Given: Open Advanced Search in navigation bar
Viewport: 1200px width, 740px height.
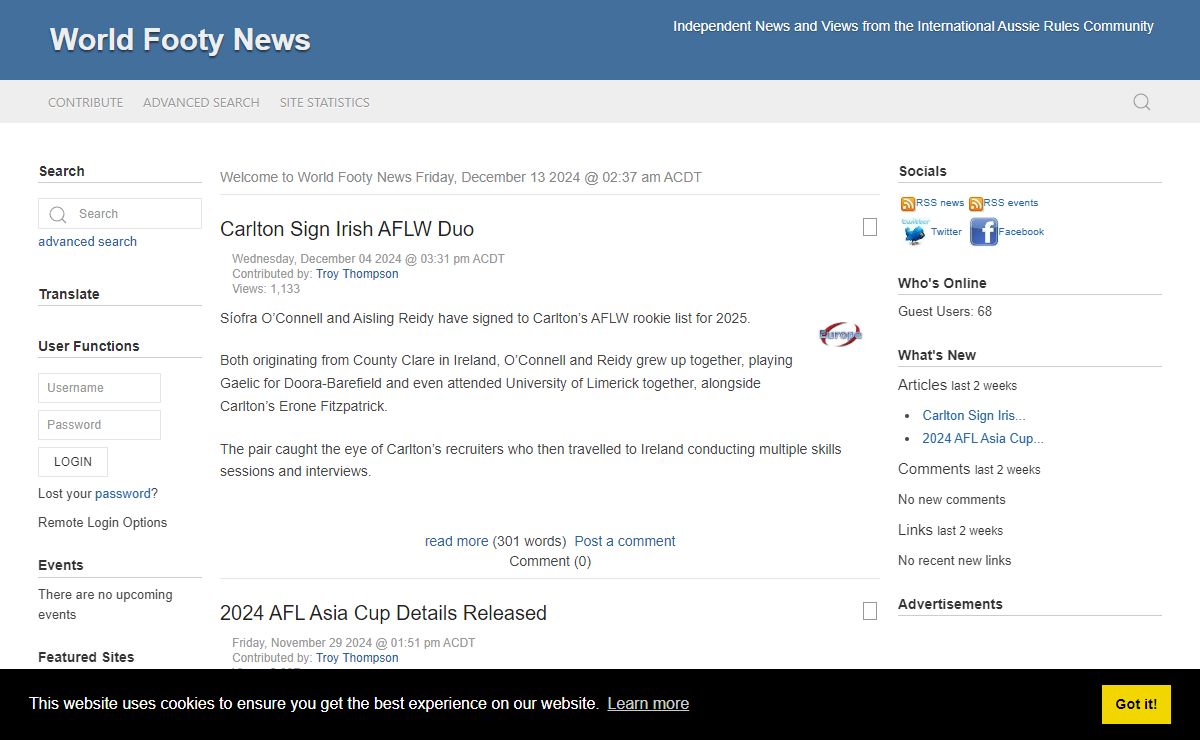Looking at the screenshot, I should [x=201, y=102].
